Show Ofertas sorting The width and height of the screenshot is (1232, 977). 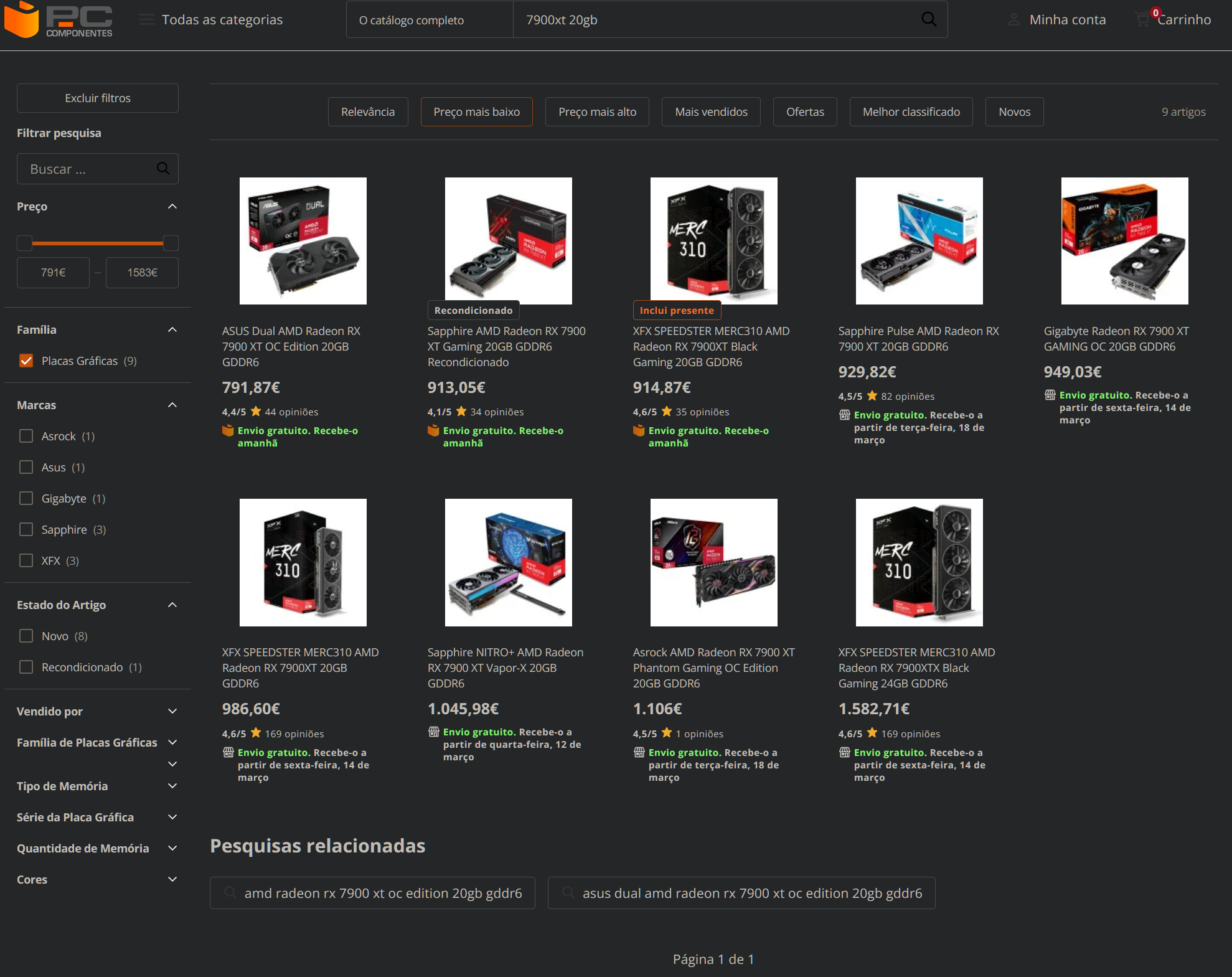coord(805,111)
